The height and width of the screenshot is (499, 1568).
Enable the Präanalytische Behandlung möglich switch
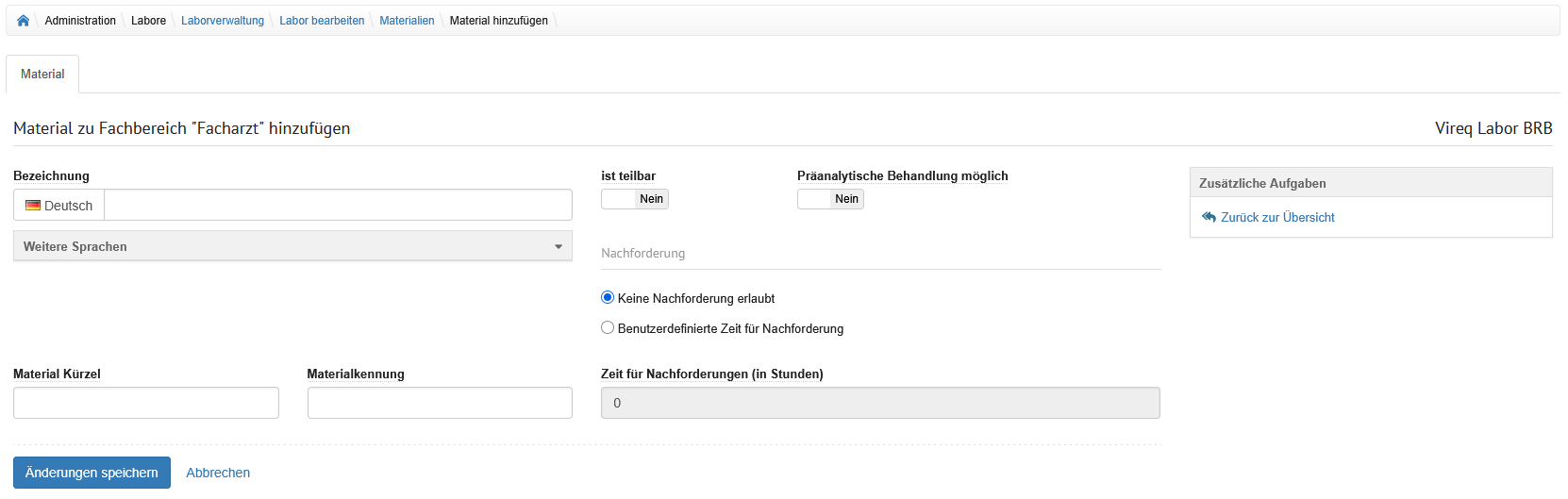point(830,199)
